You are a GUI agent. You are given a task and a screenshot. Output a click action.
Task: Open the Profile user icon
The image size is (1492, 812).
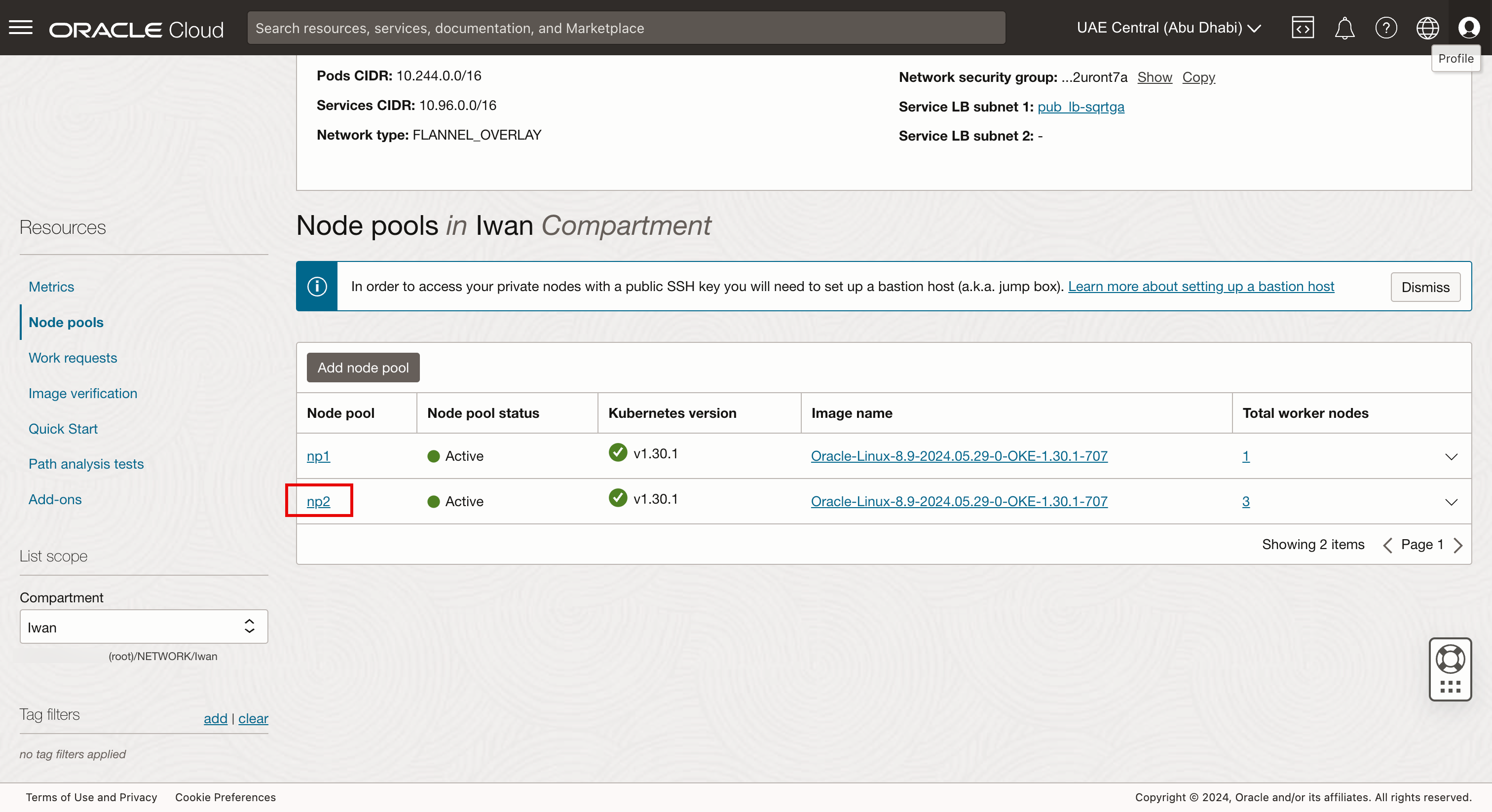1468,27
